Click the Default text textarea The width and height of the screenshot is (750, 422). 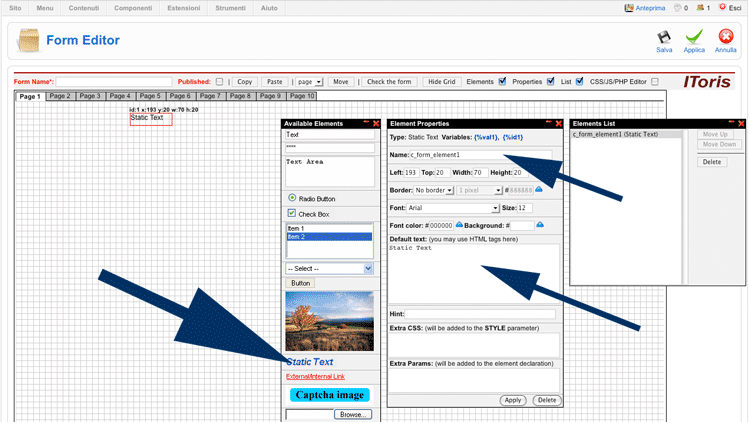[474, 273]
